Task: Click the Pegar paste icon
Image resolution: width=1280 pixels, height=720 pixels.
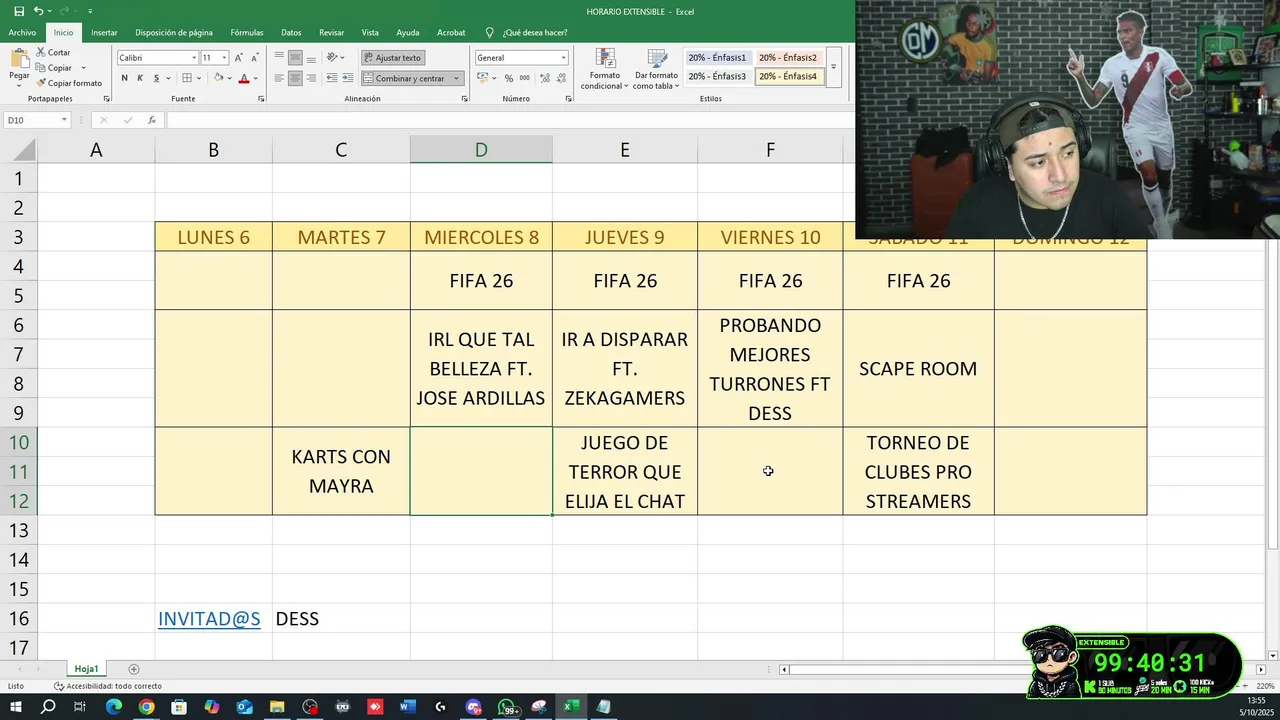Action: click(x=19, y=59)
